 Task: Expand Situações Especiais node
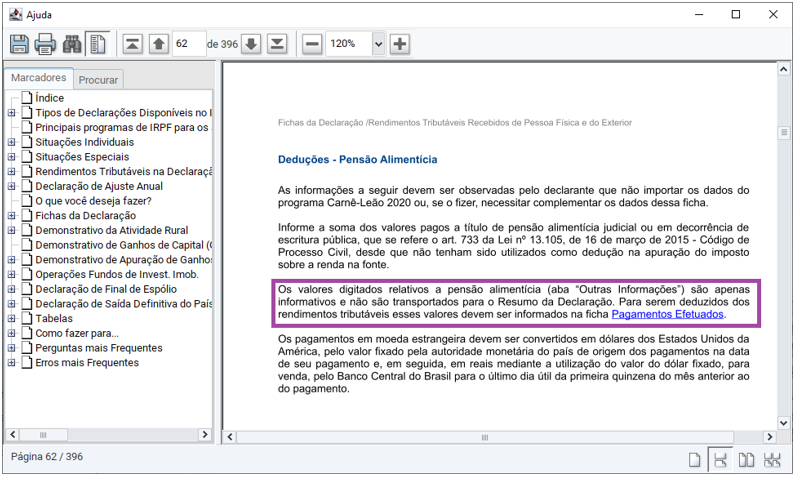coord(12,157)
